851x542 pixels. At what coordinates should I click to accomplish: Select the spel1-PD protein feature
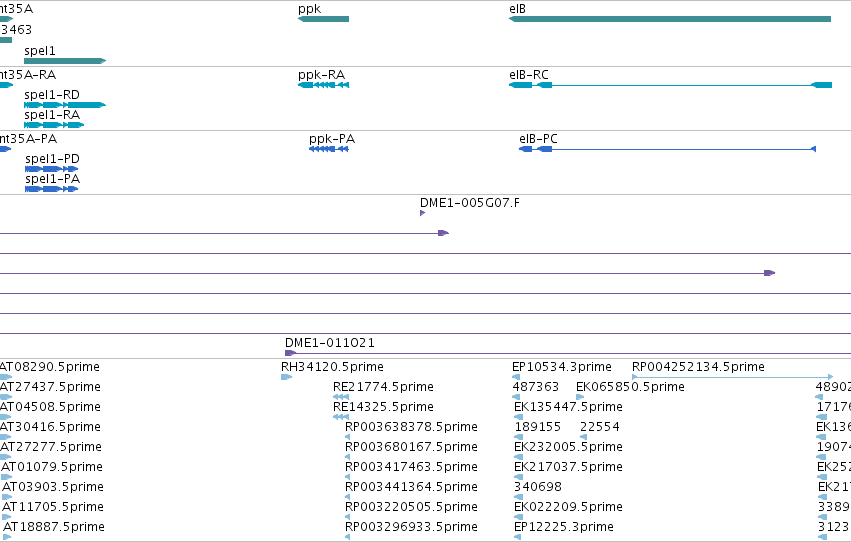point(52,169)
